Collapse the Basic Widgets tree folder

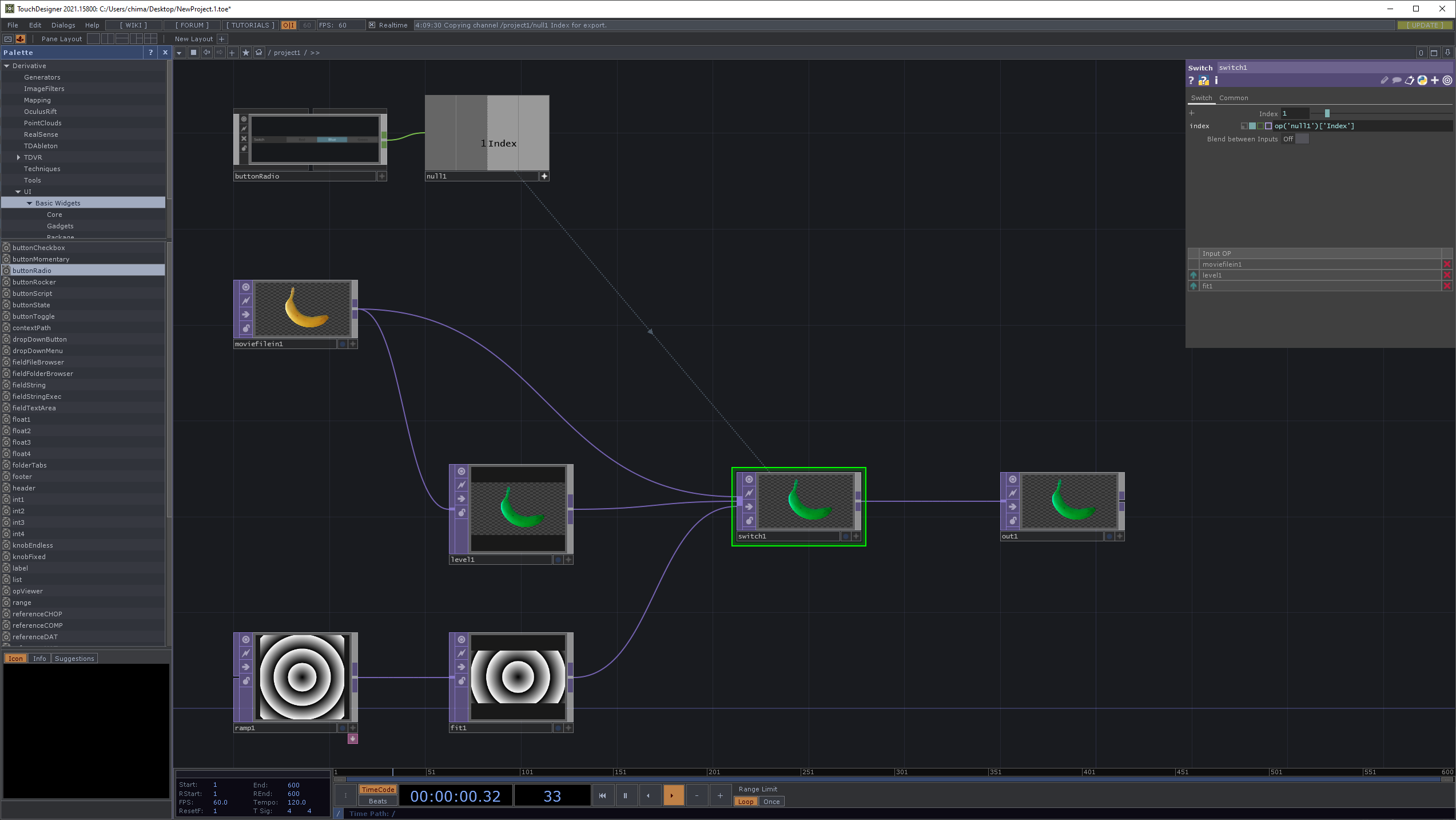click(x=30, y=203)
